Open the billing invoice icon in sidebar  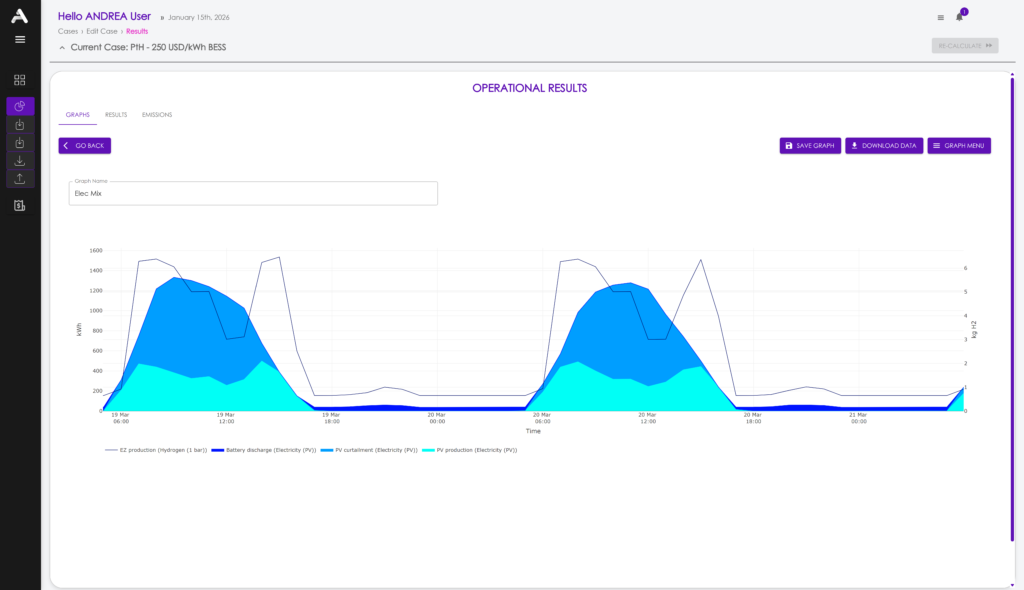[20, 206]
